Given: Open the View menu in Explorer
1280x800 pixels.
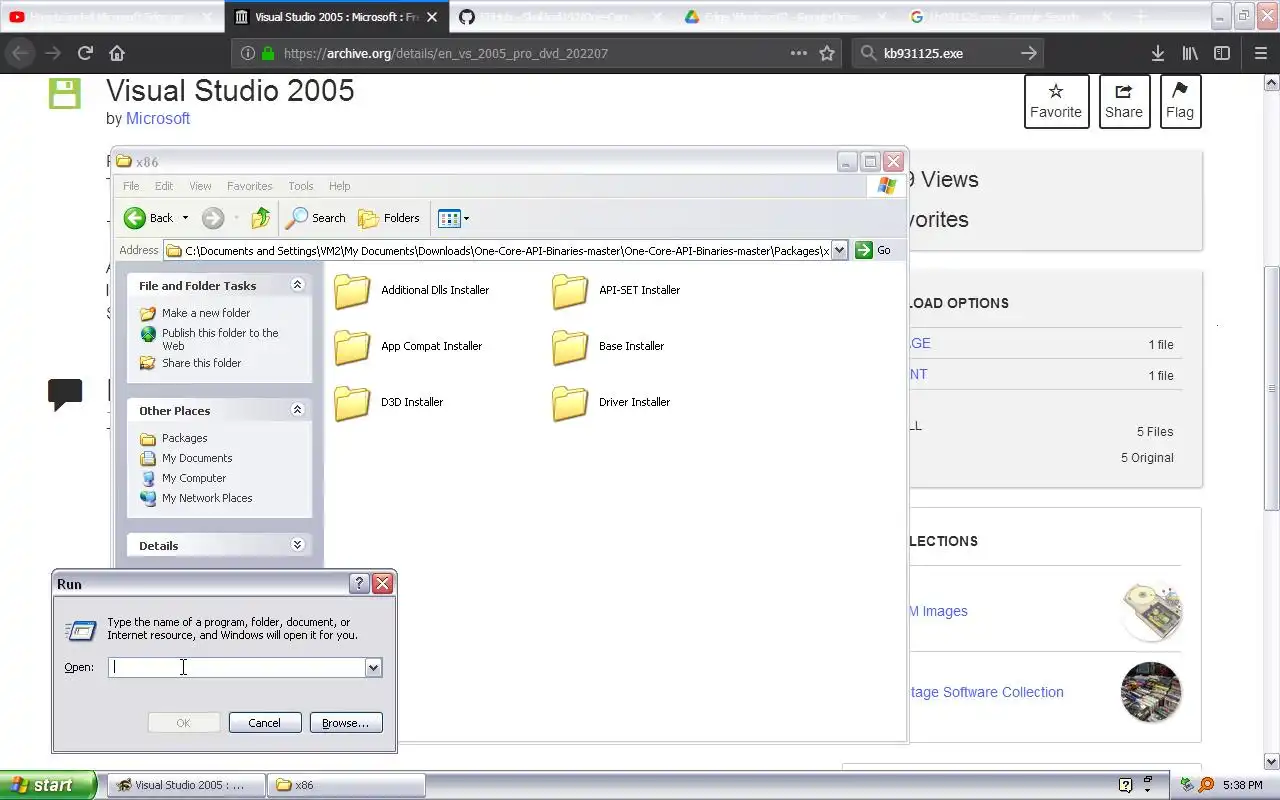Looking at the screenshot, I should click(x=200, y=186).
